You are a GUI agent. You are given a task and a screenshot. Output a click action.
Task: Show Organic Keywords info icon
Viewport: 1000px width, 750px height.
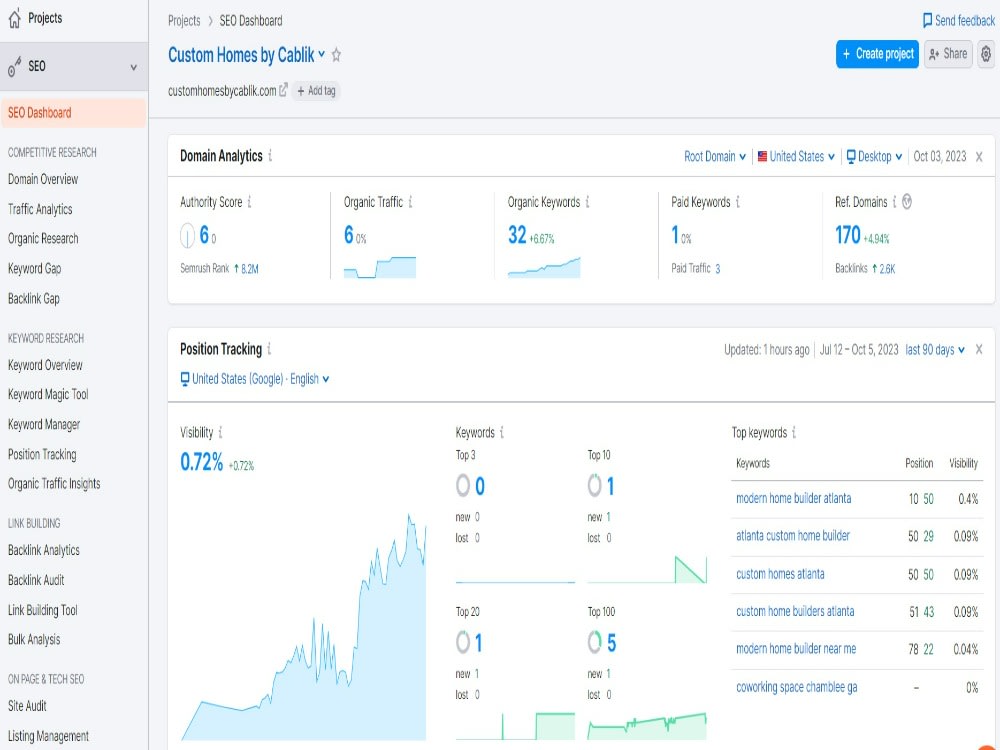(587, 202)
